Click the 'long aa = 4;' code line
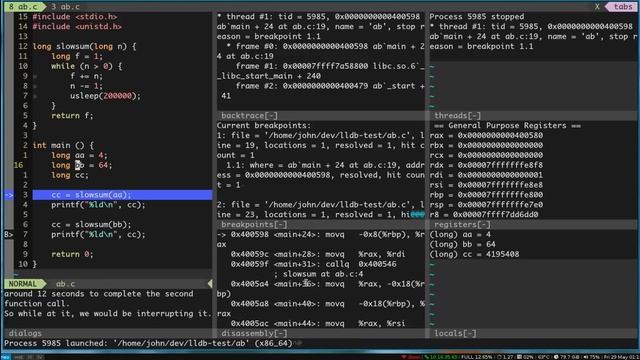Image resolution: width=640 pixels, height=360 pixels. point(79,155)
